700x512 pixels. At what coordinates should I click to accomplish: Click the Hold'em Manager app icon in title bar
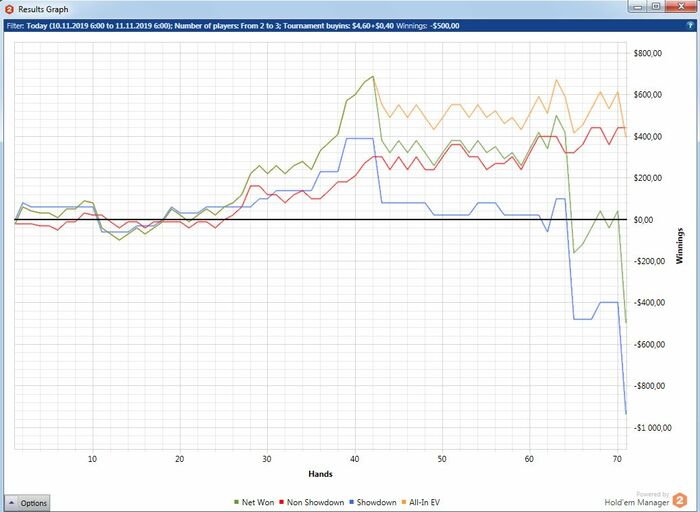pos(9,9)
